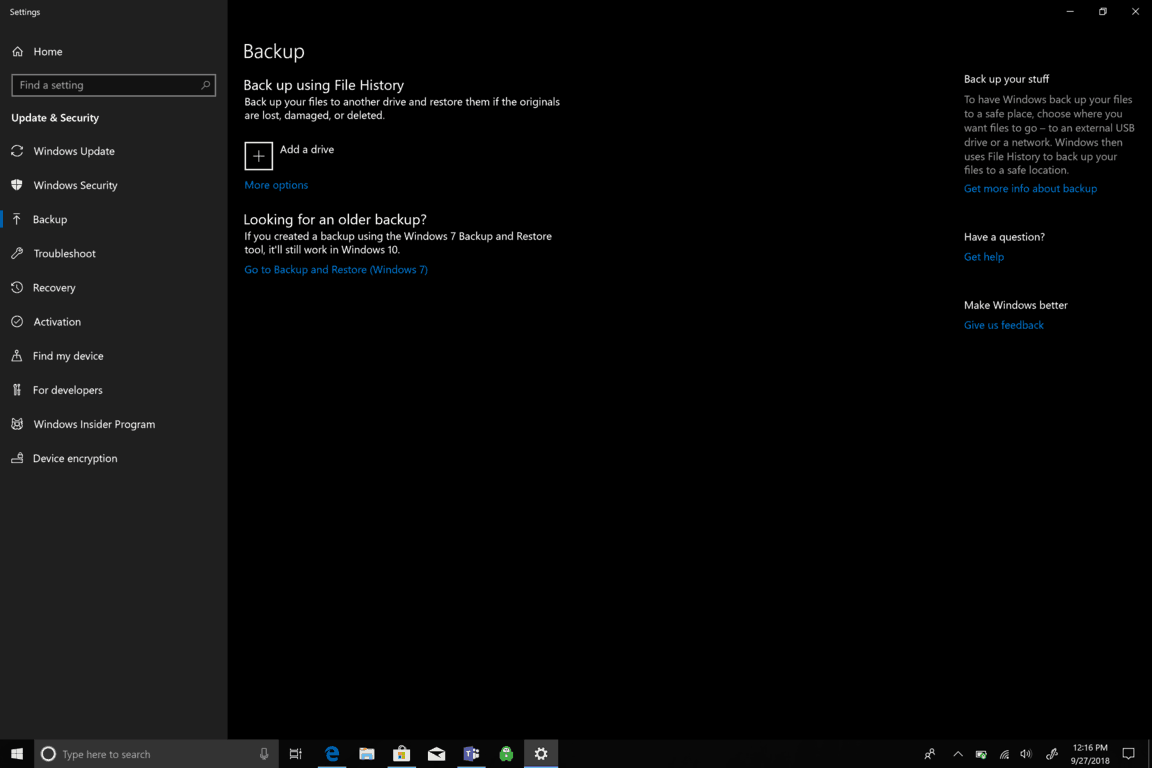Click the Add a drive label

click(306, 150)
